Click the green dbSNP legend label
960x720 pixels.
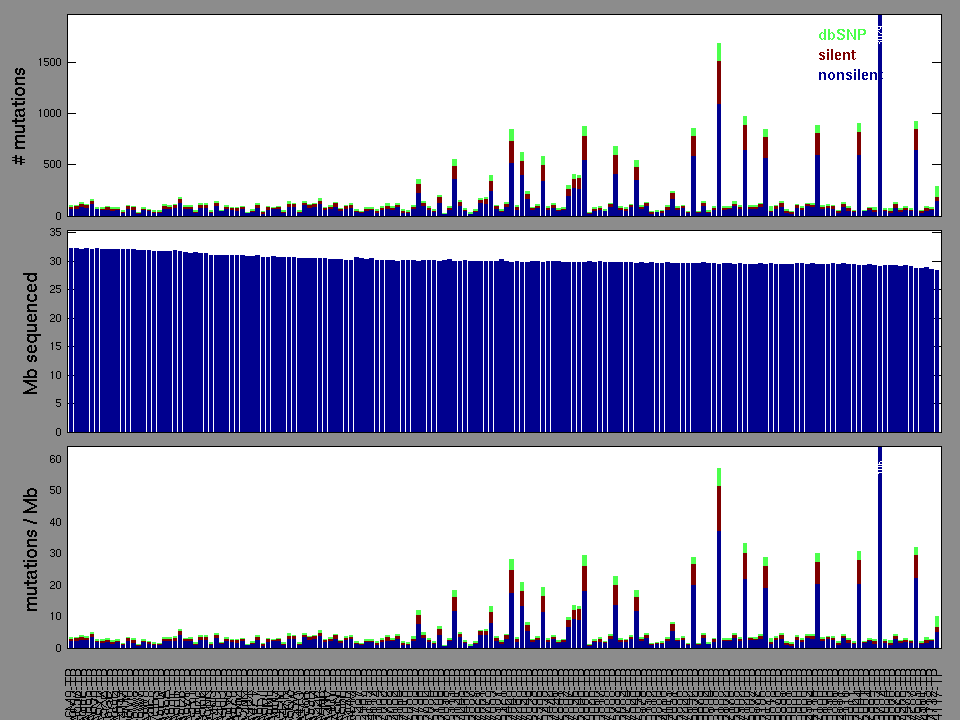tap(842, 35)
